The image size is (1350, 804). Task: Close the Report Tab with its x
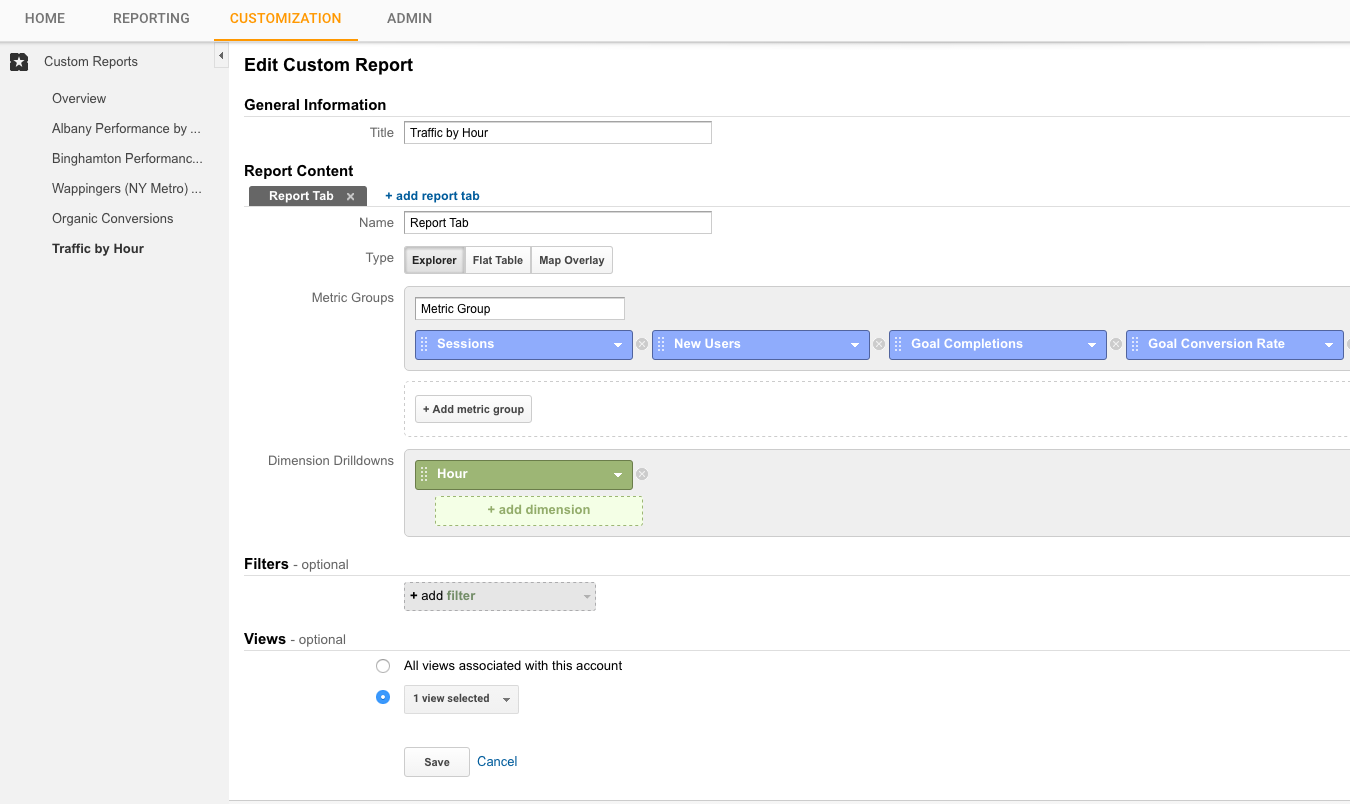coord(350,197)
